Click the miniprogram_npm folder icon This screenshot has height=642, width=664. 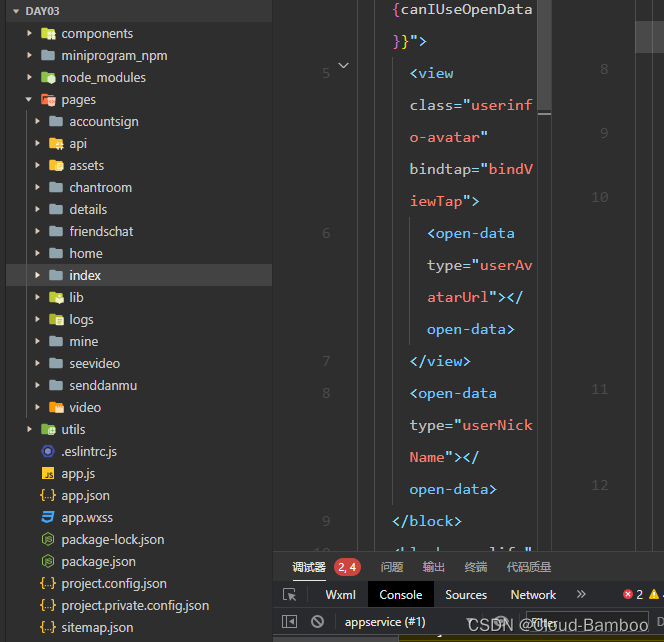pos(48,55)
